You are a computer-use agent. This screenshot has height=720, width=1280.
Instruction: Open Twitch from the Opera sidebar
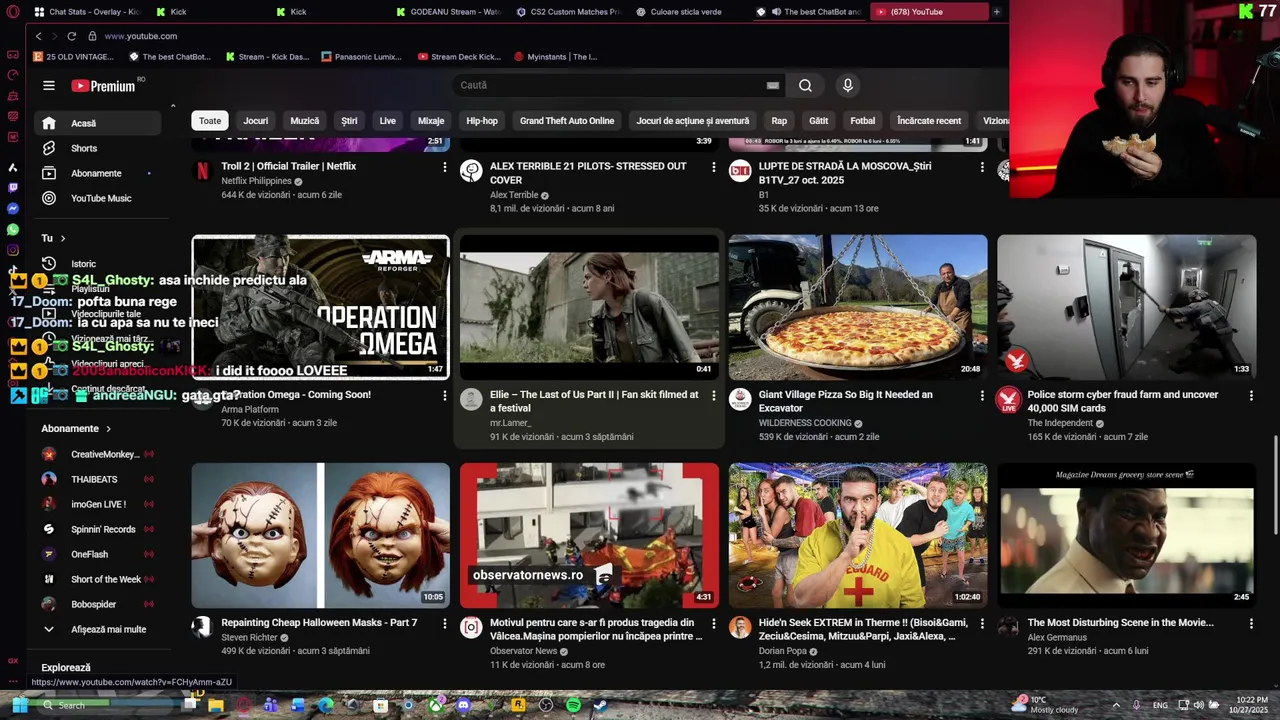coord(13,188)
